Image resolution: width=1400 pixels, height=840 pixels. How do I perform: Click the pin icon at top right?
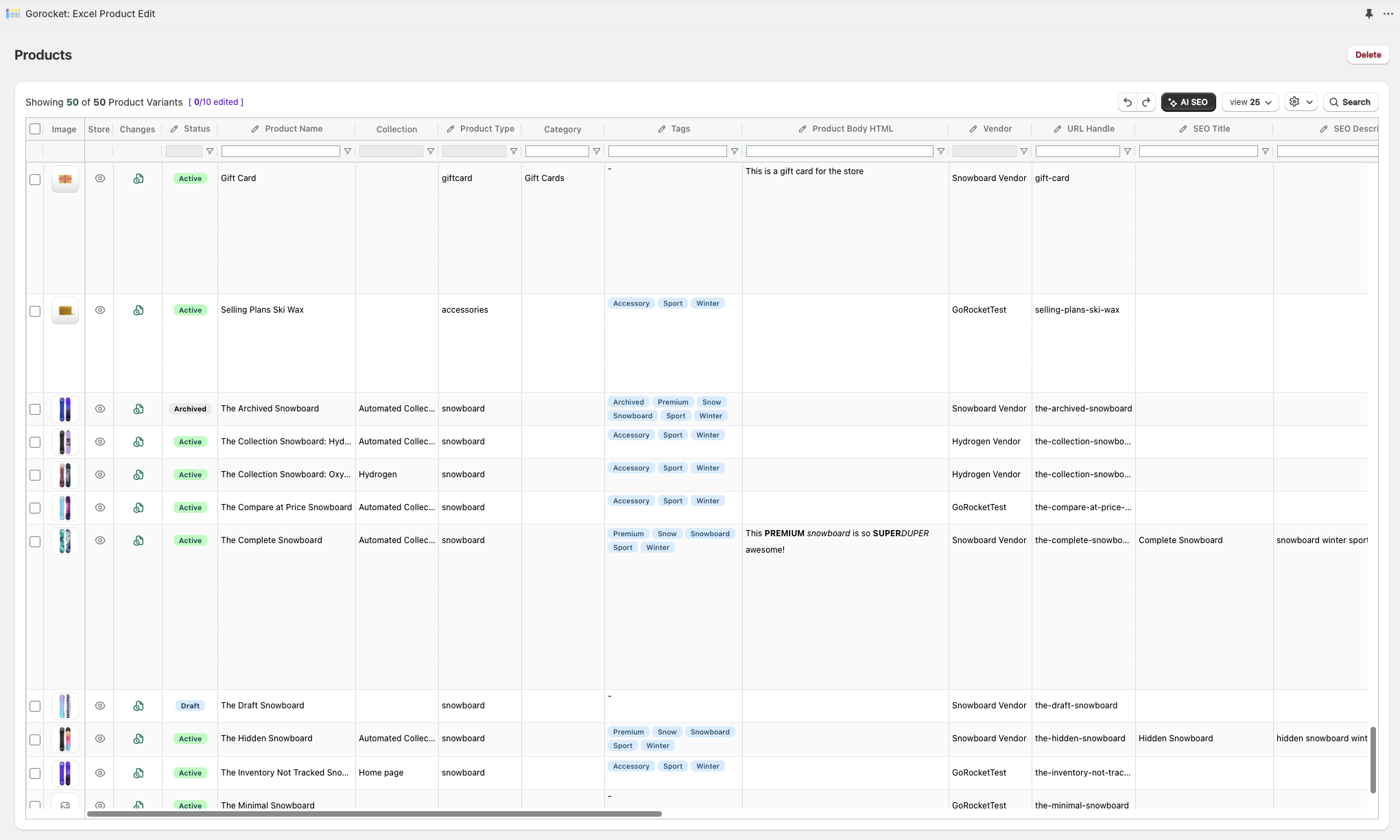pyautogui.click(x=1369, y=14)
